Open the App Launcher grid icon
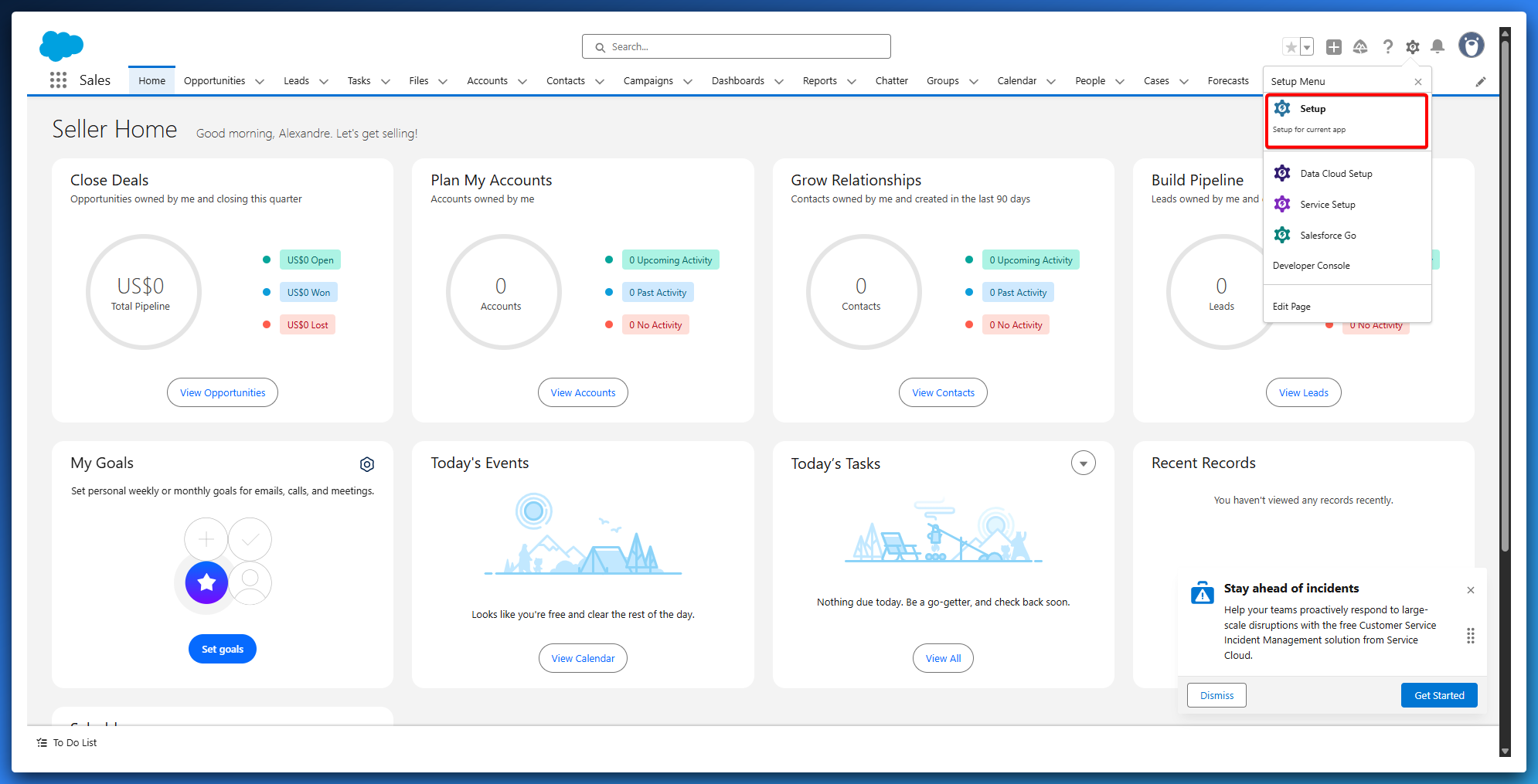This screenshot has height=784, width=1538. pos(58,80)
